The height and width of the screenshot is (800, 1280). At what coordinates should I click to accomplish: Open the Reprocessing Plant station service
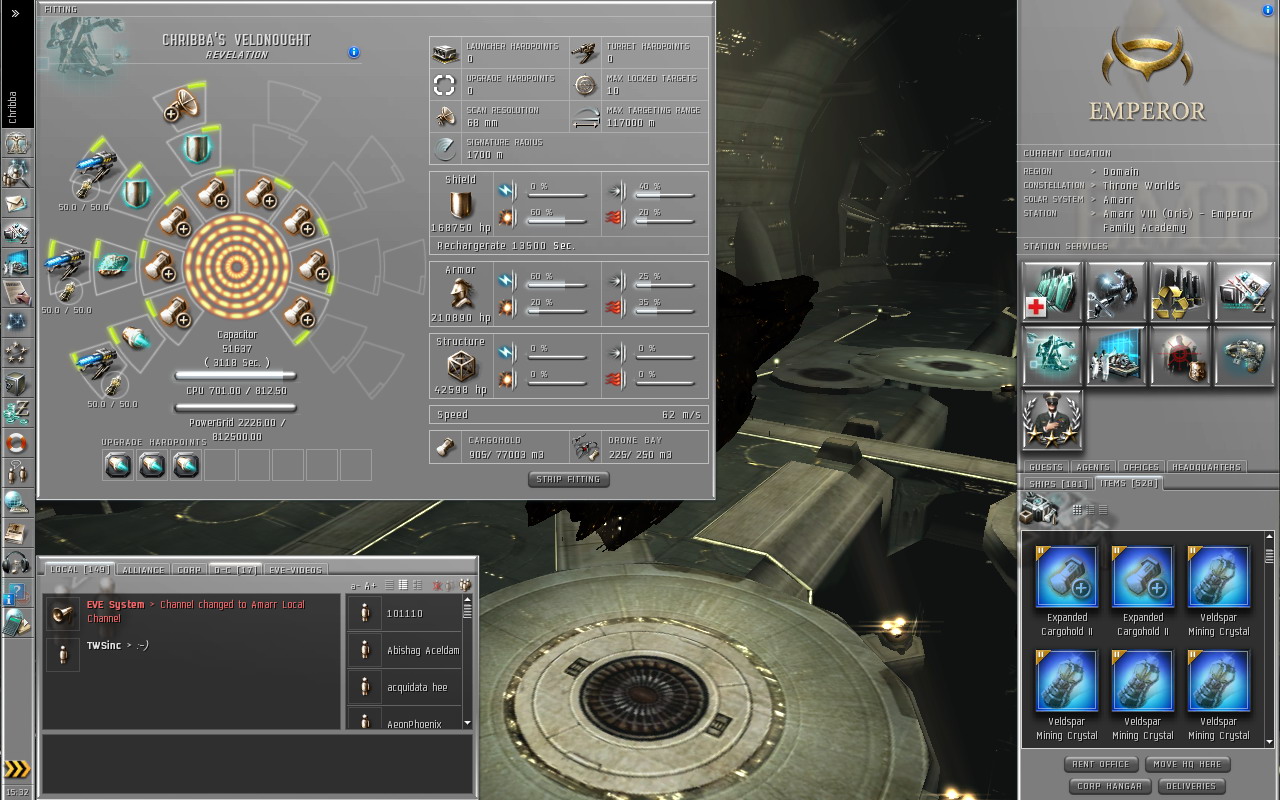pos(1180,292)
